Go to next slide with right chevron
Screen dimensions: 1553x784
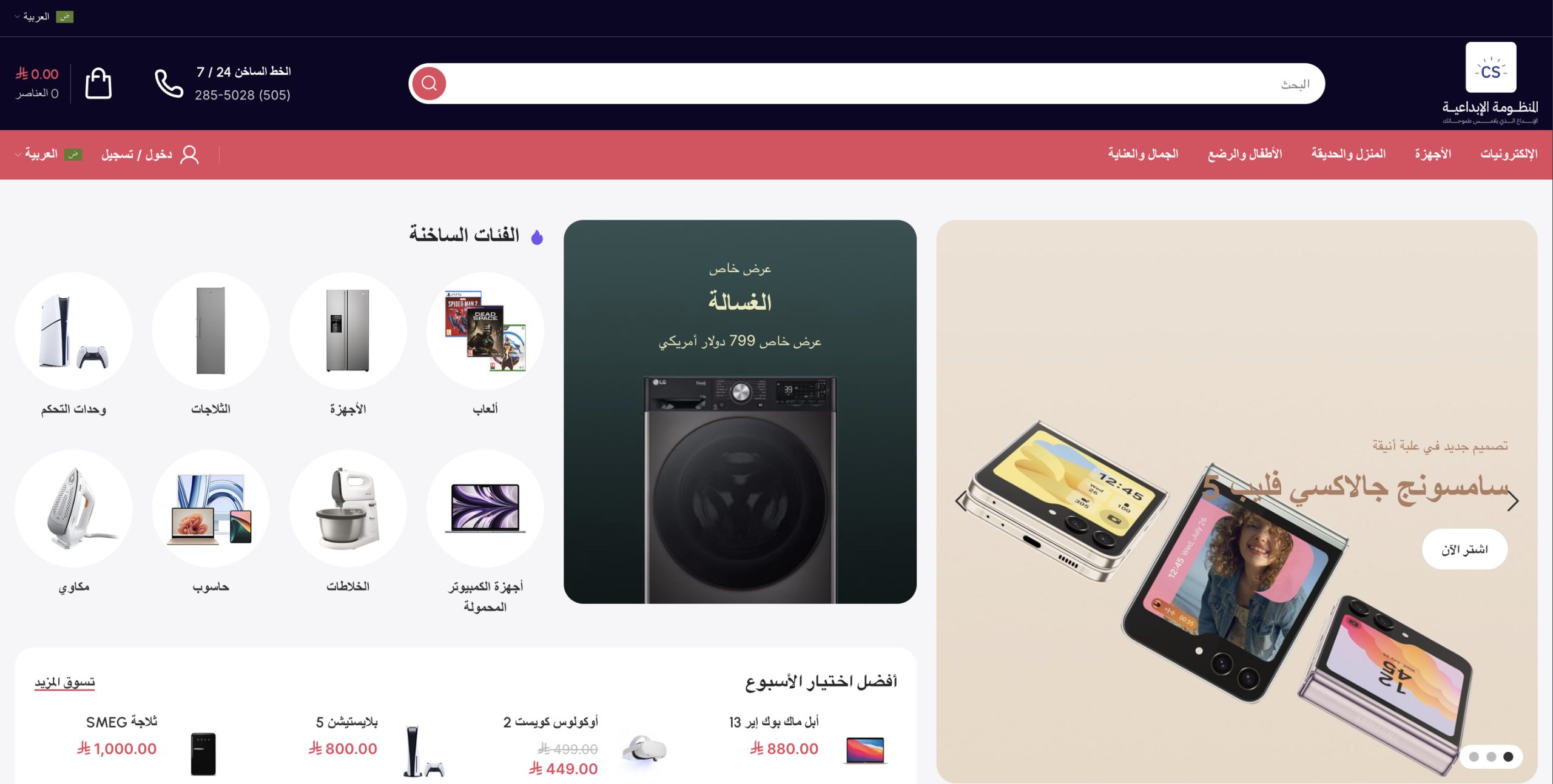[x=1513, y=501]
